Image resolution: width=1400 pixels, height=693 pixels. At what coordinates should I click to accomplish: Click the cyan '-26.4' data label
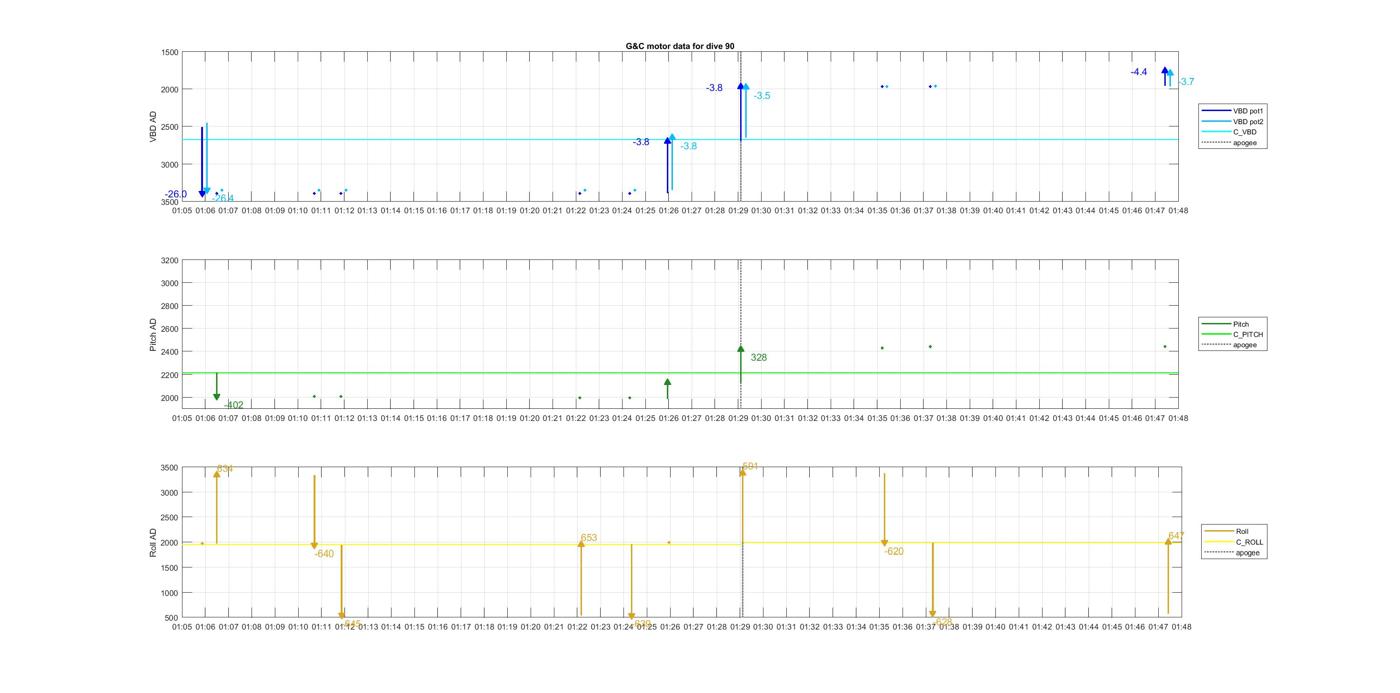pos(223,199)
